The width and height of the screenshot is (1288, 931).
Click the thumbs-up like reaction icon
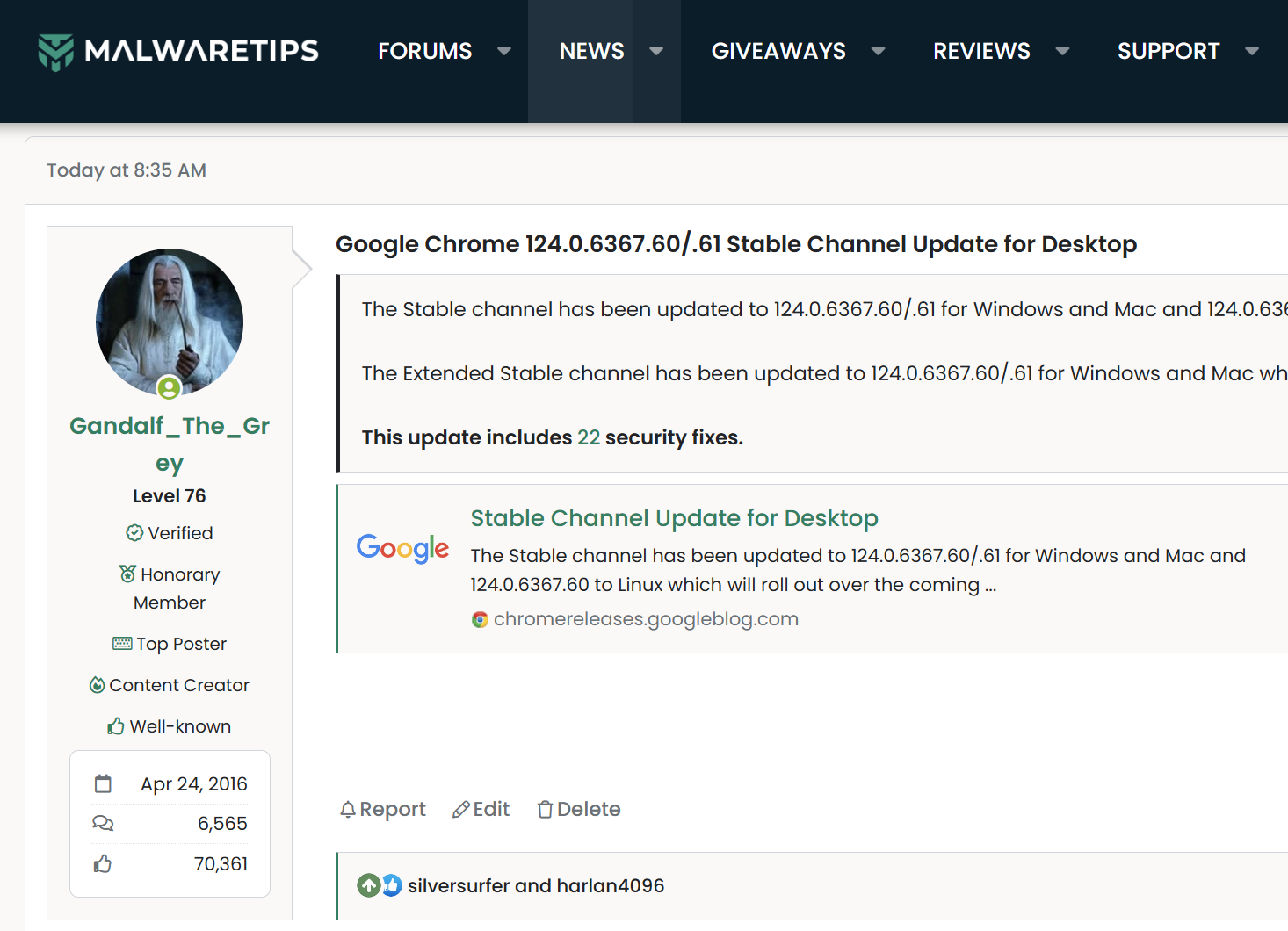coord(391,885)
